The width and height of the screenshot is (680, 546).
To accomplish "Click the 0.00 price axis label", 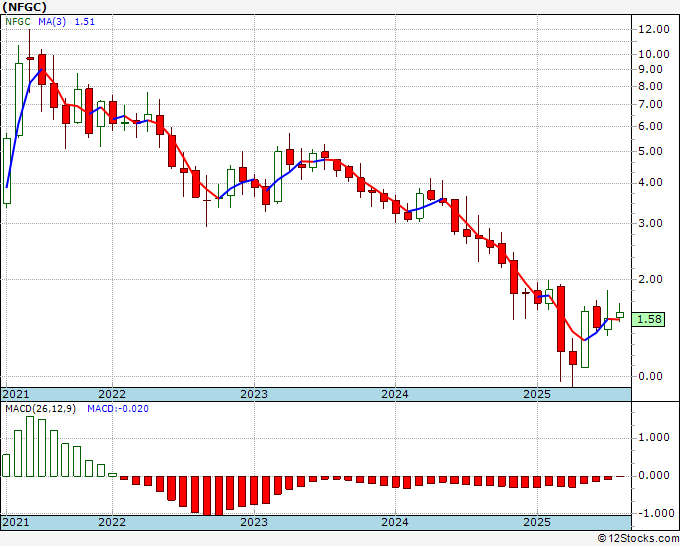I will pos(650,376).
